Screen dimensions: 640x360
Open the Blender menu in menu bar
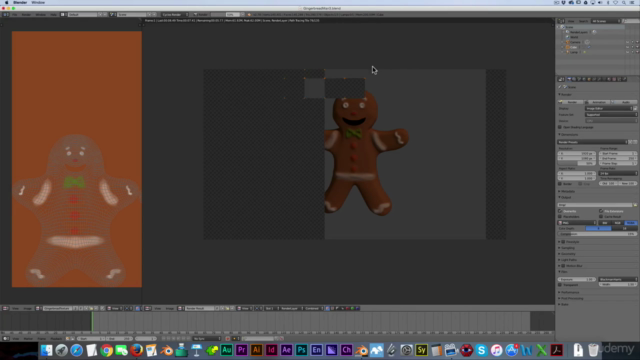[20, 2]
